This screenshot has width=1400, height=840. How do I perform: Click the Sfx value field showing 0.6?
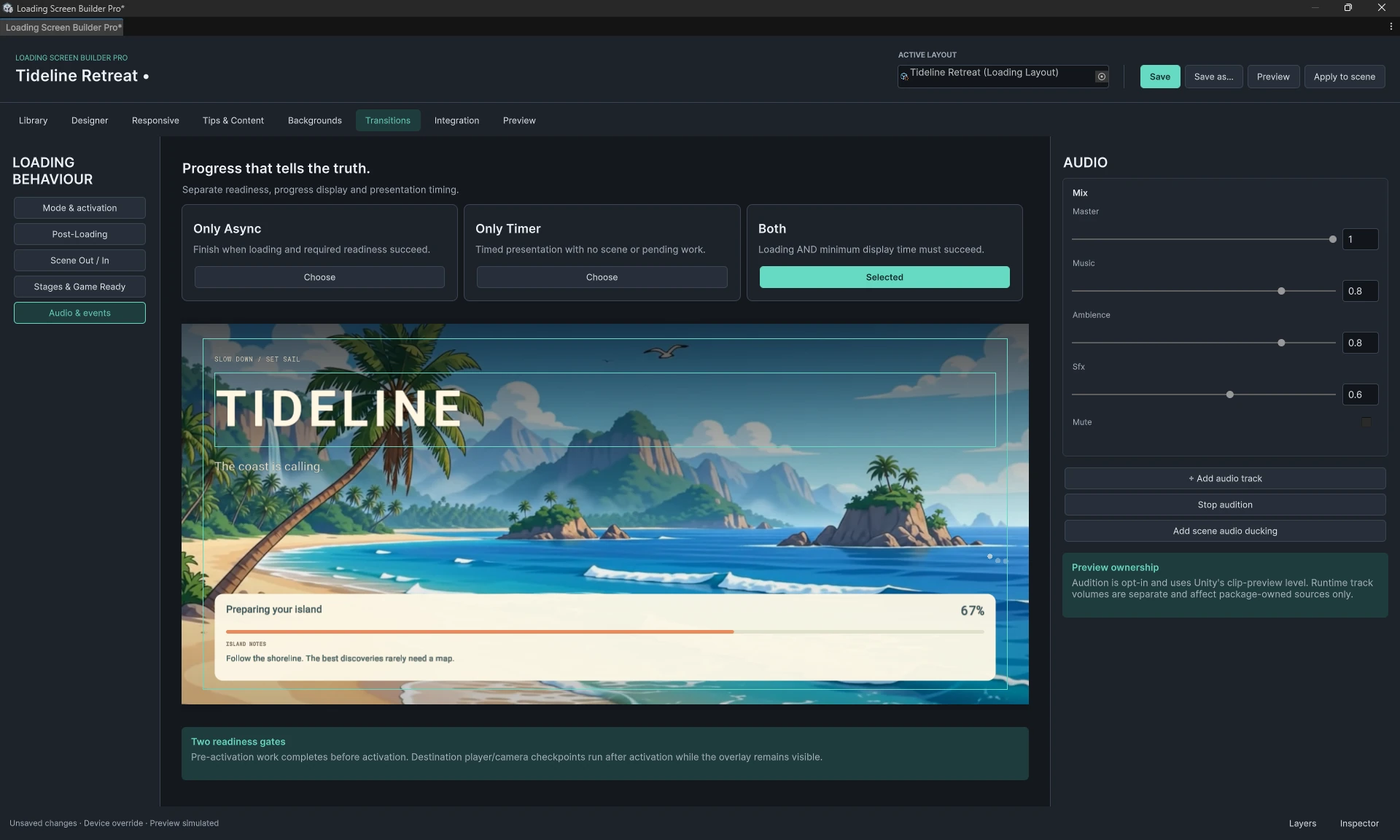click(1361, 394)
